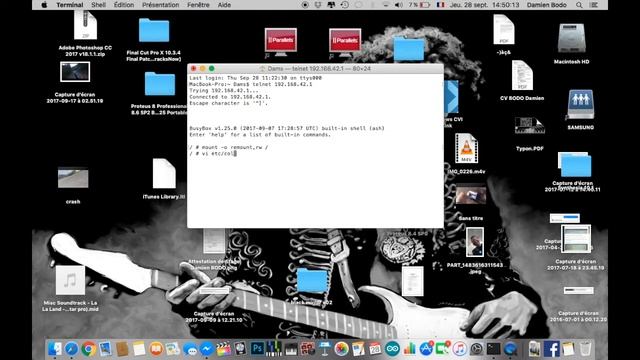The width and height of the screenshot is (640, 360).
Task: Open the Aide menu
Action: tap(224, 5)
